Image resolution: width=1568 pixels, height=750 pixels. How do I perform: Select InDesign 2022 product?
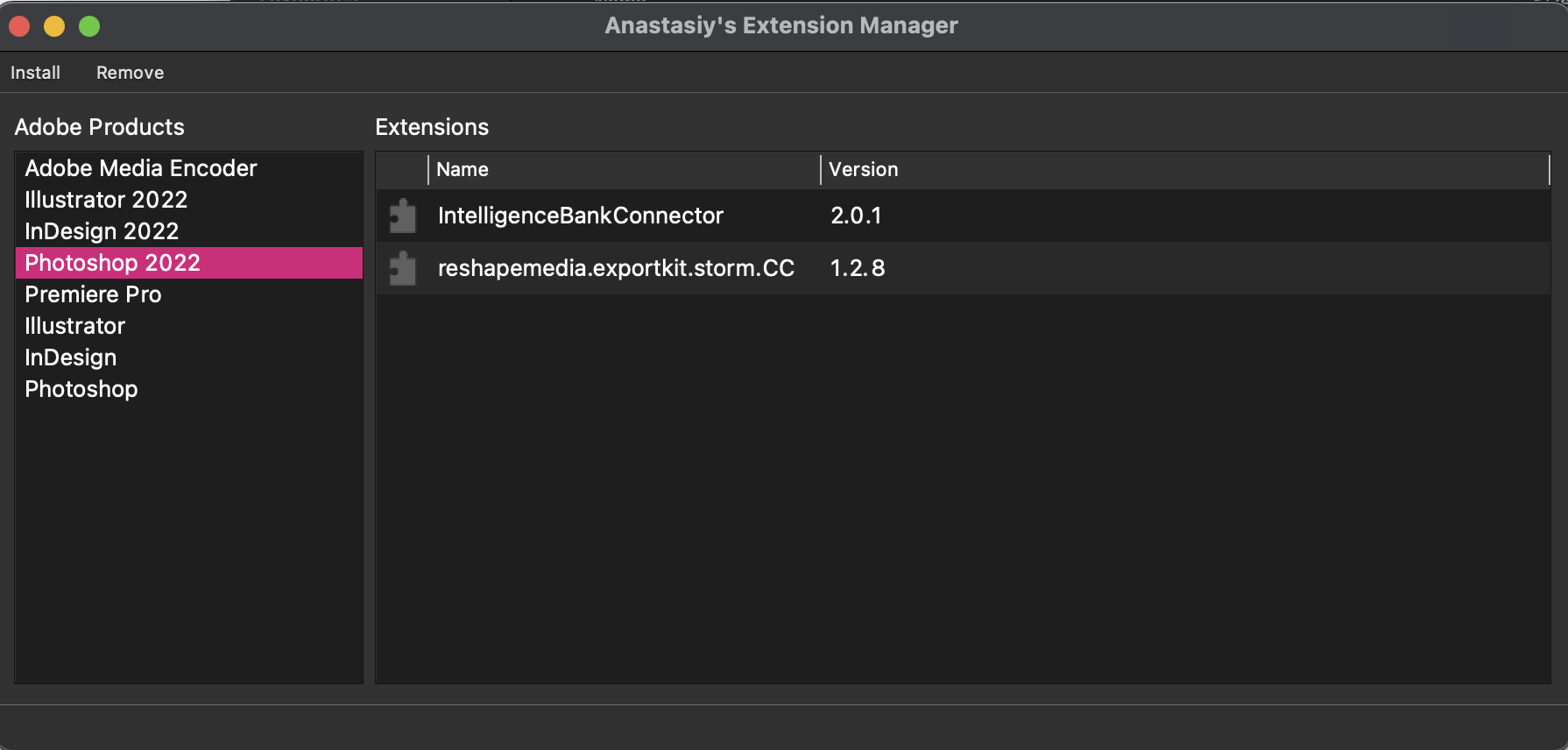pyautogui.click(x=188, y=231)
